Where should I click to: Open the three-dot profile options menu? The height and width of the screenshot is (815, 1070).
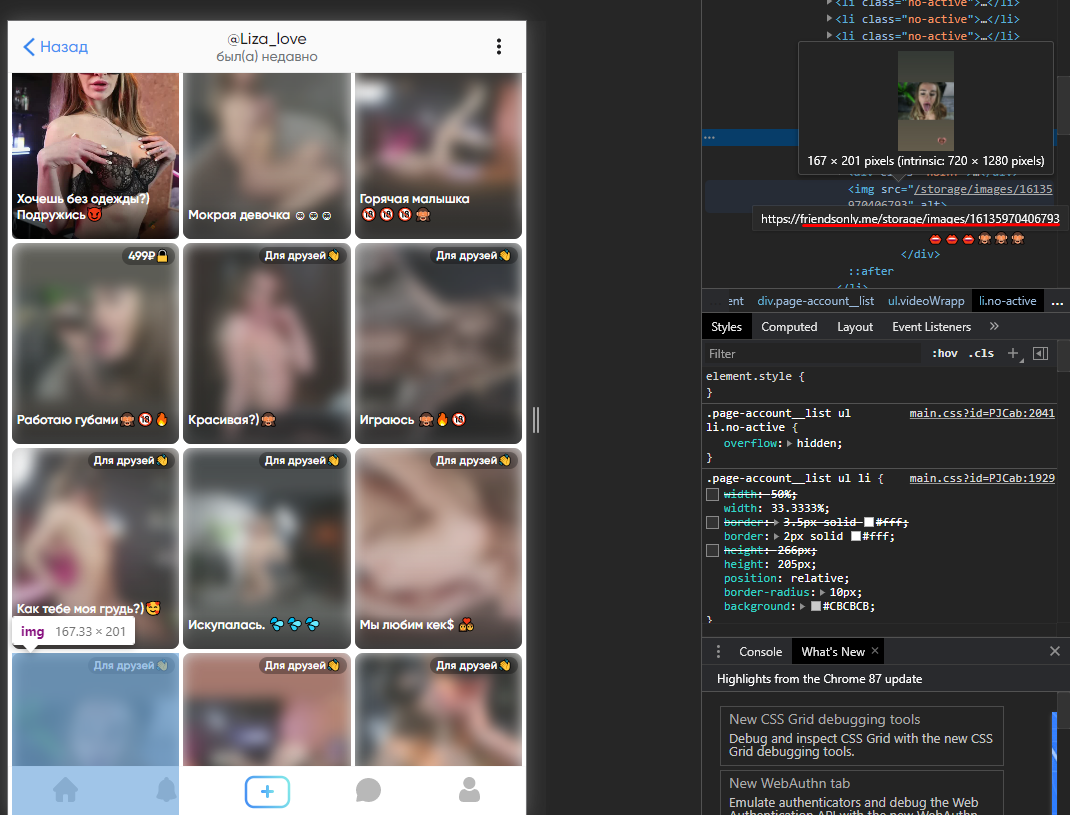point(499,47)
